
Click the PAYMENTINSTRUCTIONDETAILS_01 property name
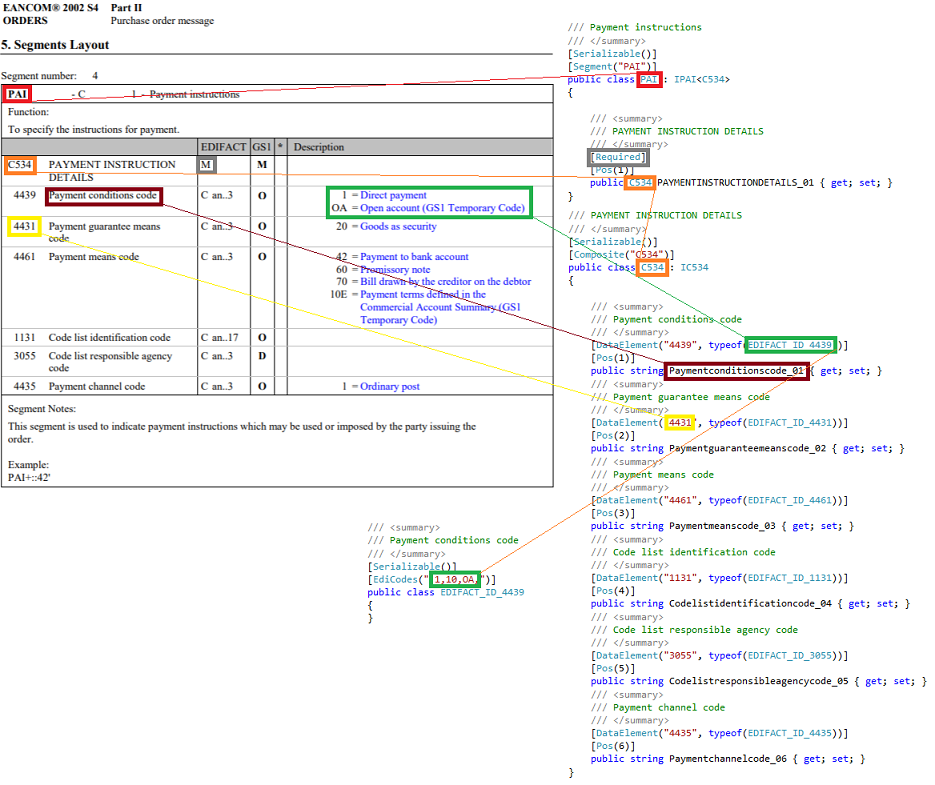coord(735,183)
